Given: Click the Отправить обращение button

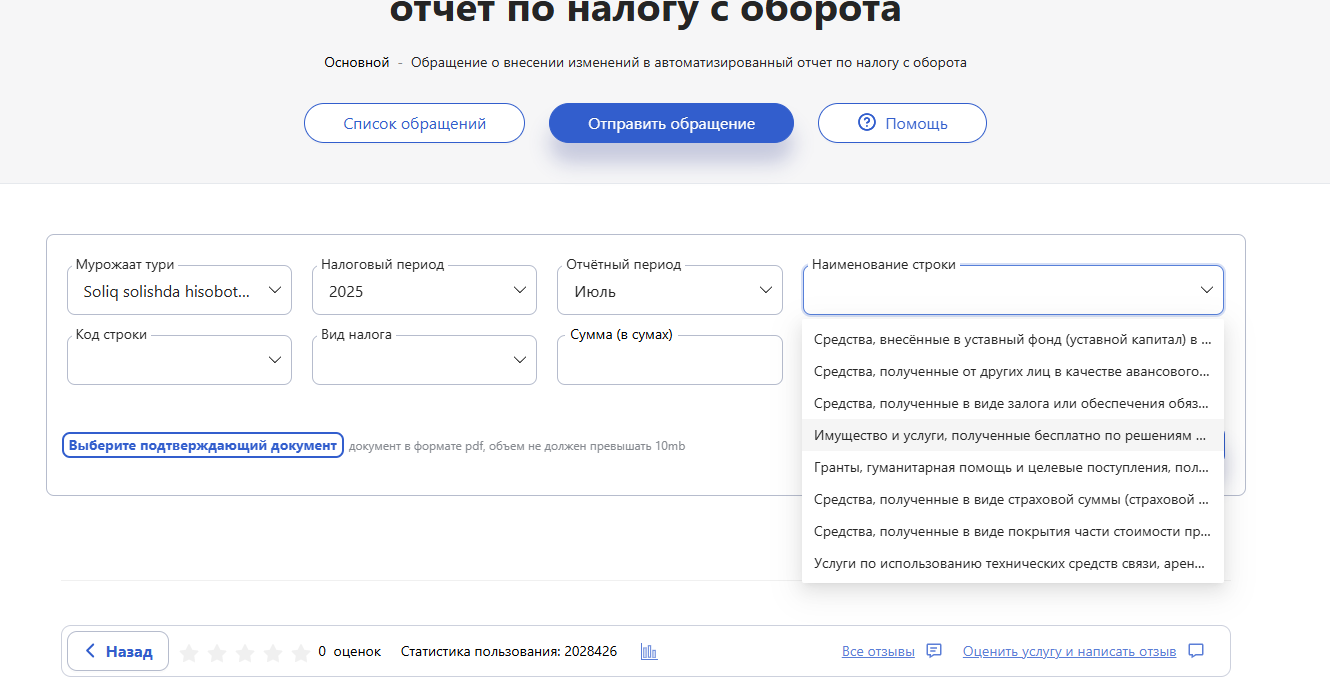Looking at the screenshot, I should click(x=671, y=124).
